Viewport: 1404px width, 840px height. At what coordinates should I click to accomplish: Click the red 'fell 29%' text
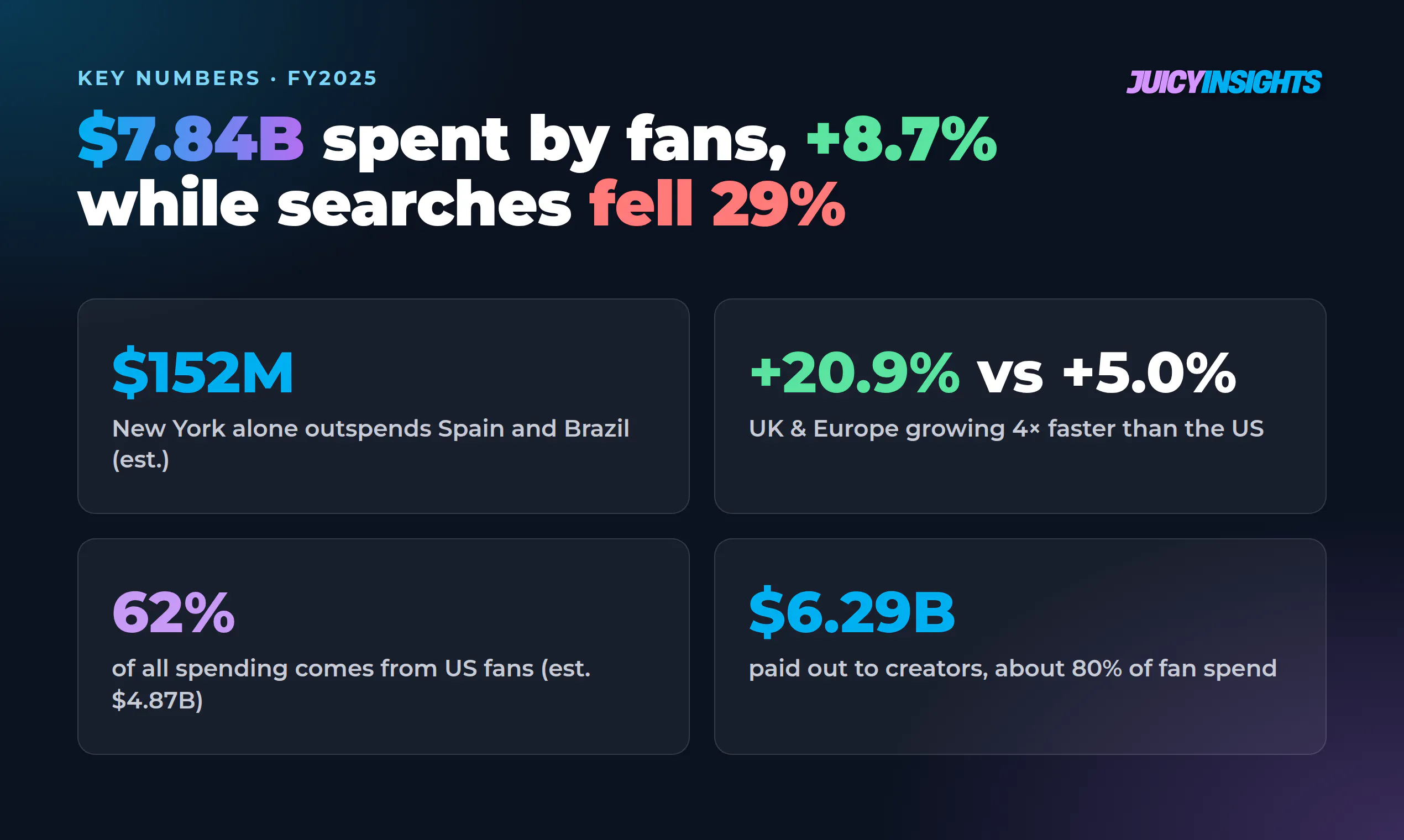[x=717, y=203]
